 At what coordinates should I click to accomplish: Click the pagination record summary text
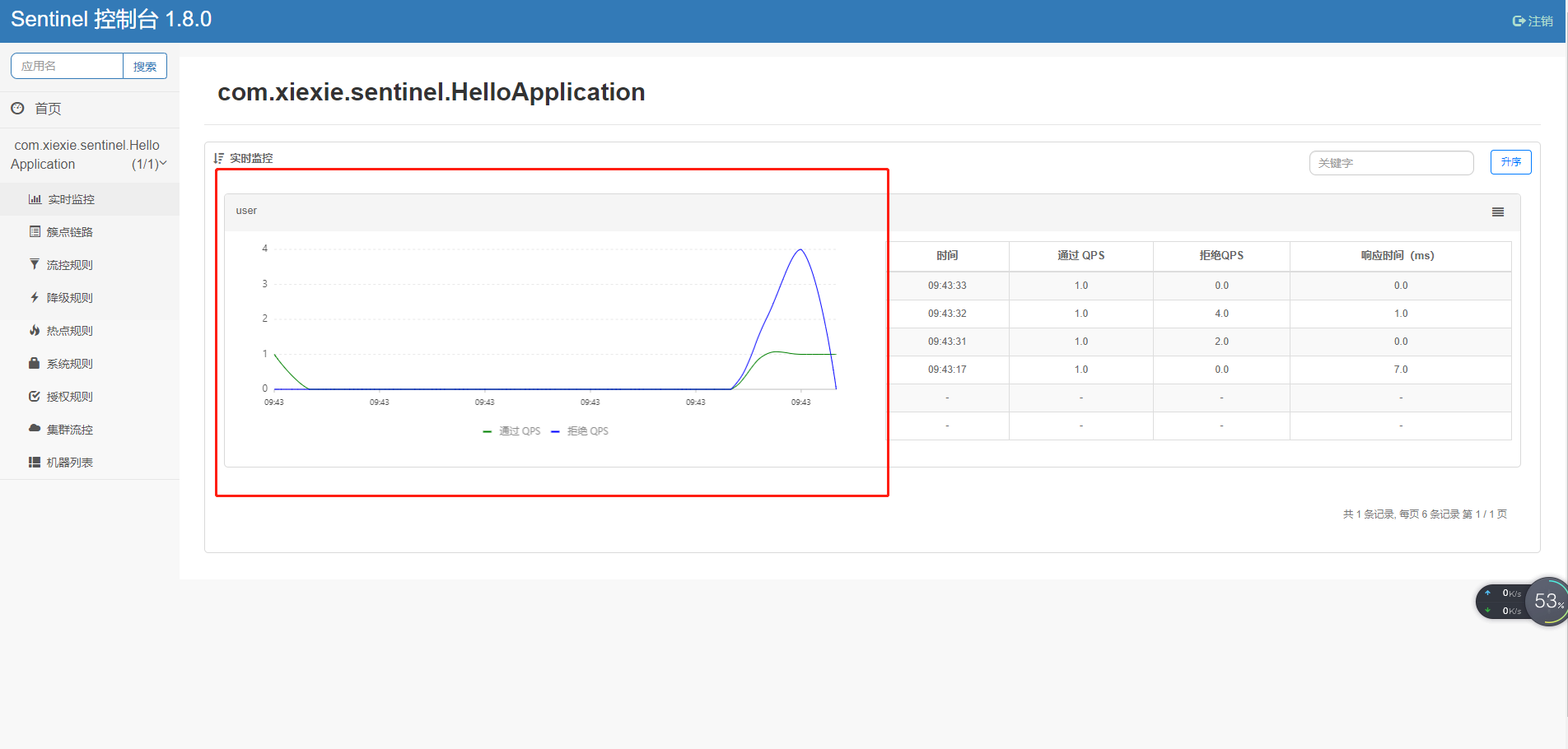pos(1425,514)
